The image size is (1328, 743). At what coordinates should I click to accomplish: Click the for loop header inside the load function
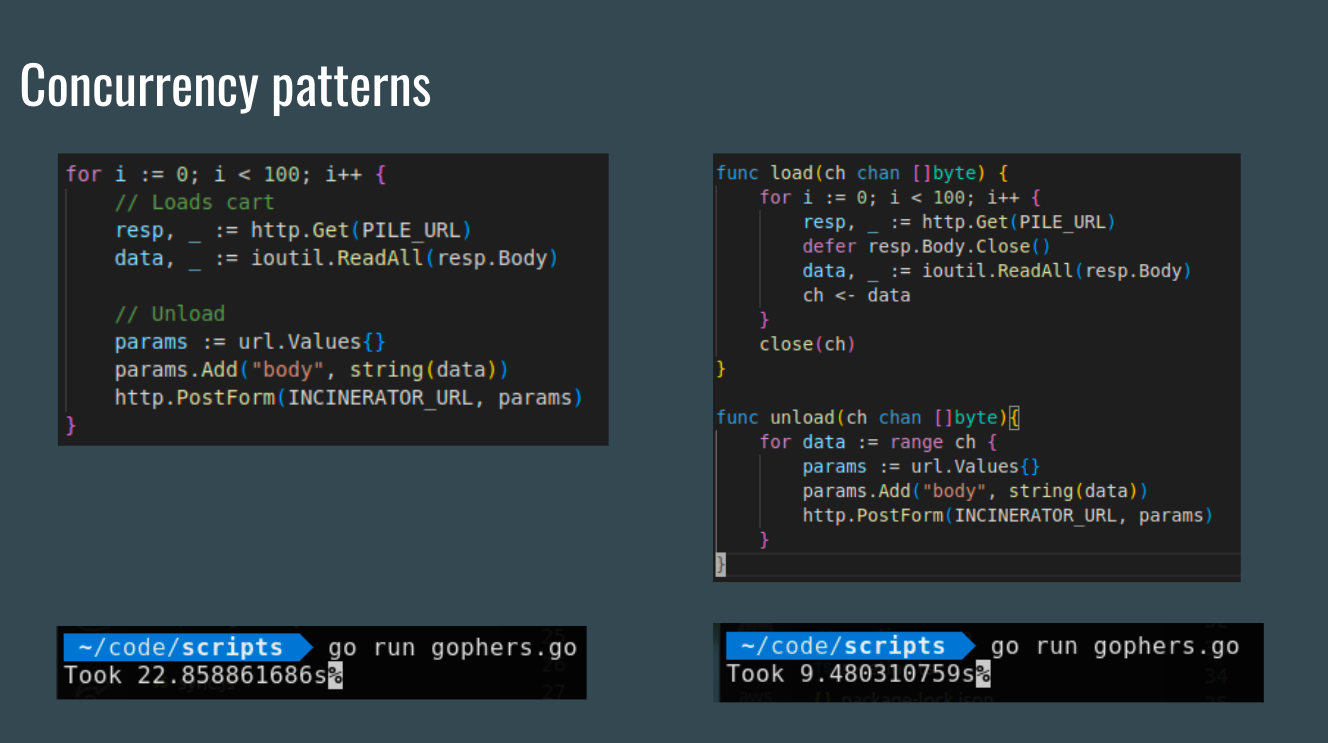901,197
